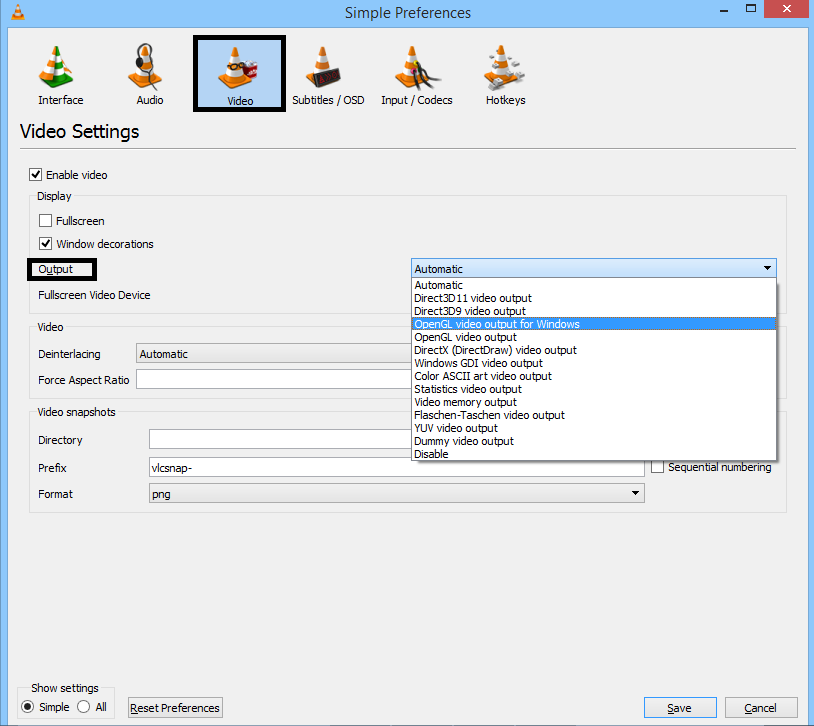814x726 pixels.
Task: Choose Disable in the output list
Action: pyautogui.click(x=594, y=454)
